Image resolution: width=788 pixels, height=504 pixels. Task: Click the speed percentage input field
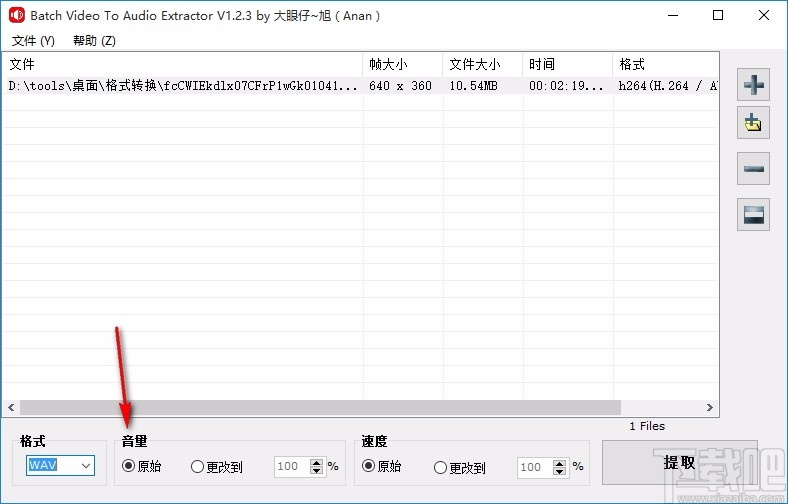click(x=535, y=468)
